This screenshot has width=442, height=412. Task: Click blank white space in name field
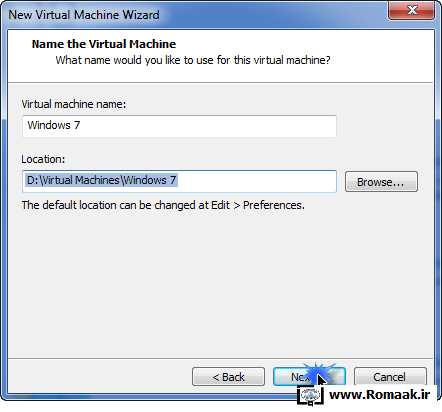[207, 126]
